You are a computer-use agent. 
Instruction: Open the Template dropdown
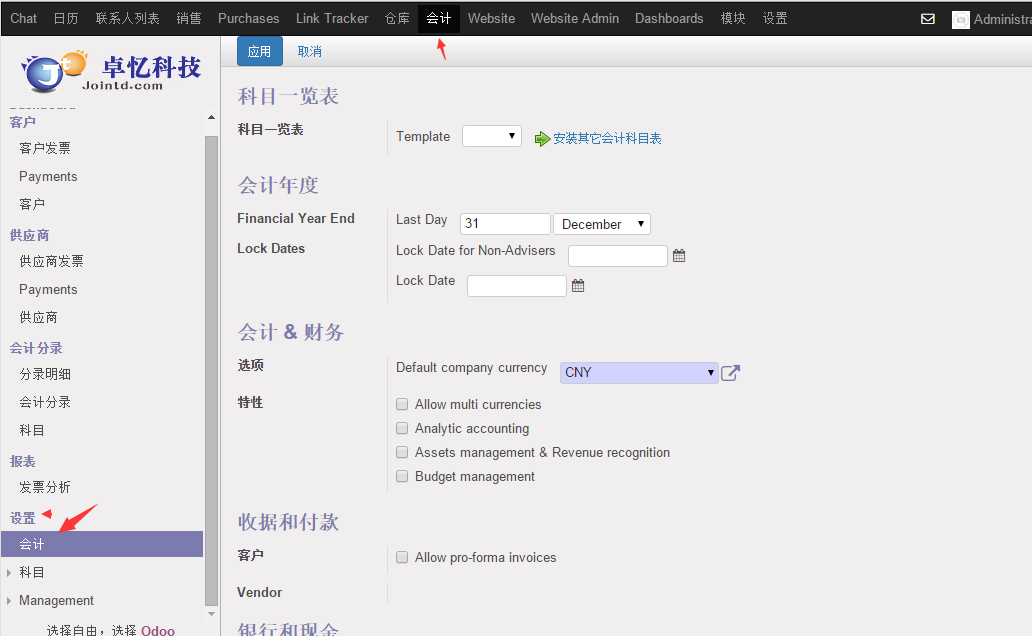point(491,136)
